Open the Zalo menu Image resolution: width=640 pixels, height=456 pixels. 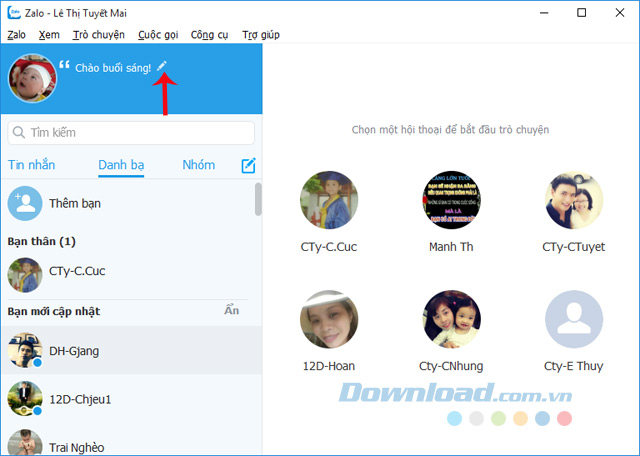pos(17,35)
